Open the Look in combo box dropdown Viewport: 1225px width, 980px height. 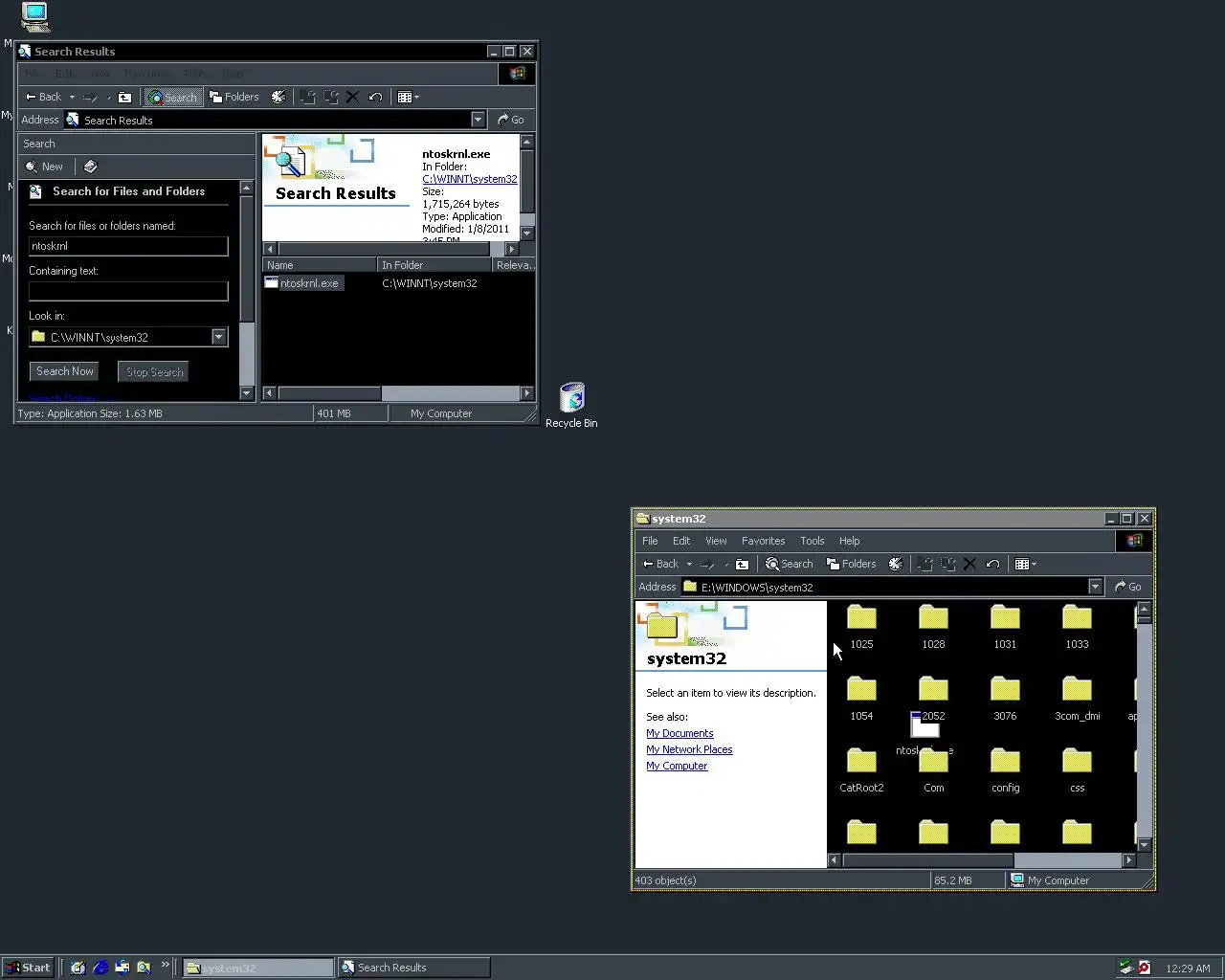point(219,337)
